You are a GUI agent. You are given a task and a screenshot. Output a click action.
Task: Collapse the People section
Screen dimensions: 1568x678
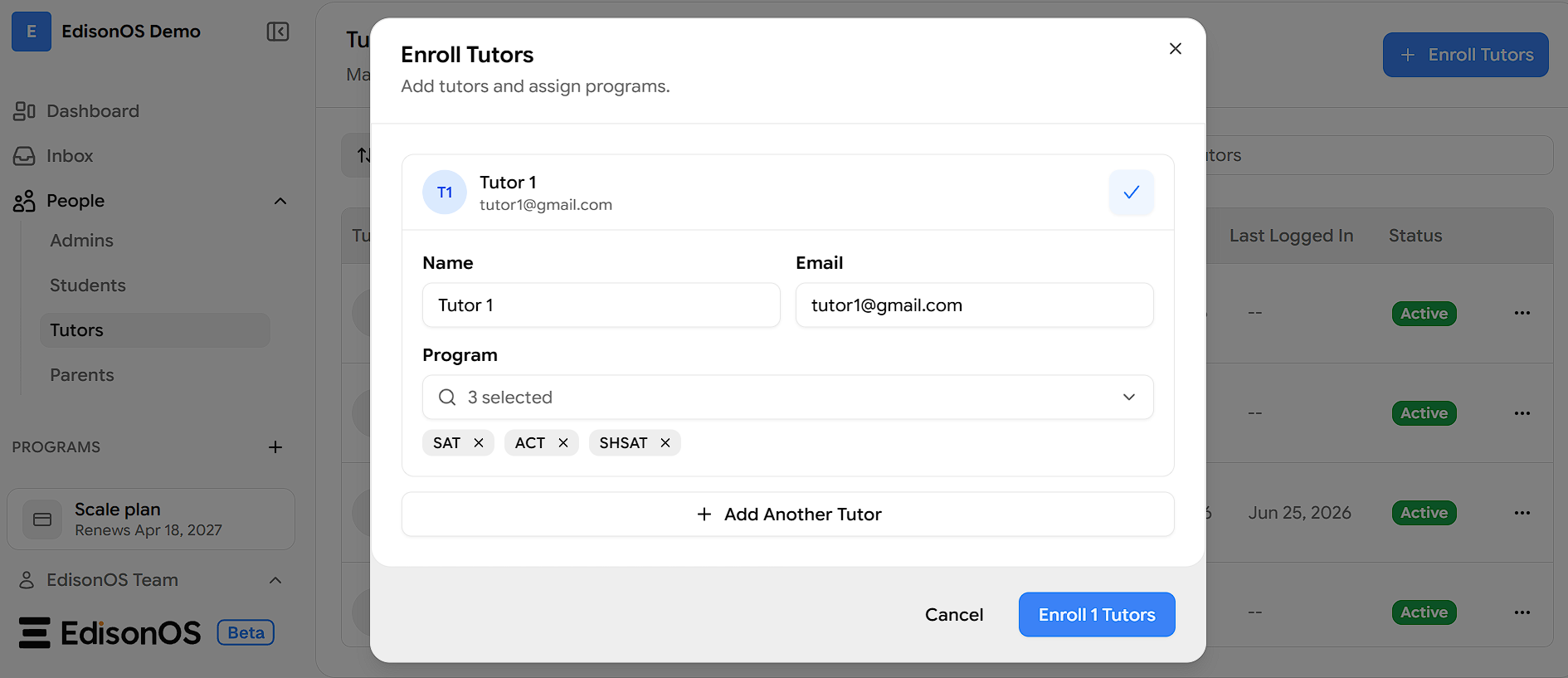[280, 201]
